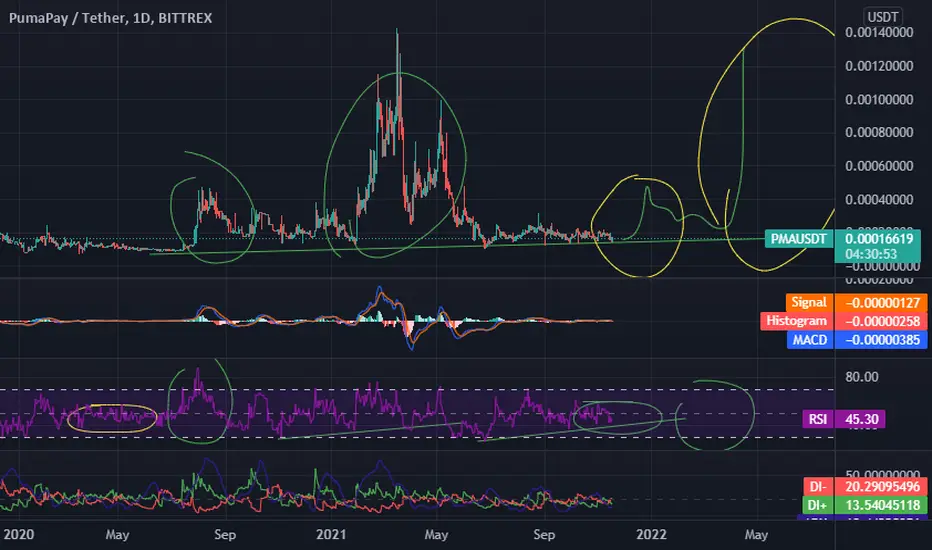Select the blue MACD indicator label
The height and width of the screenshot is (550, 932).
click(x=810, y=340)
